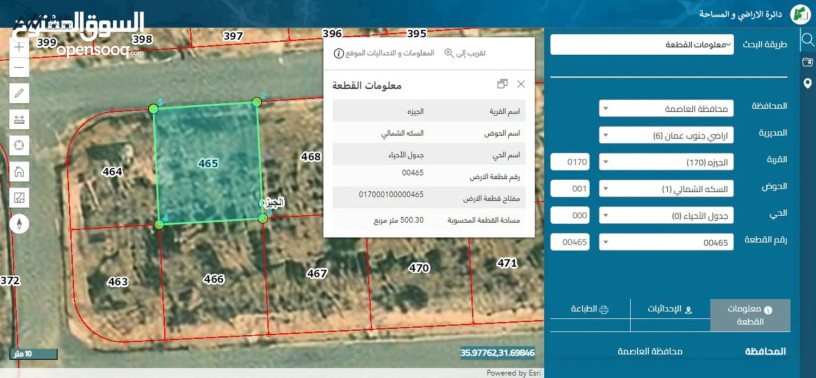The height and width of the screenshot is (378, 816).
Task: Switch to الإحداثيات tab
Action: 670,309
